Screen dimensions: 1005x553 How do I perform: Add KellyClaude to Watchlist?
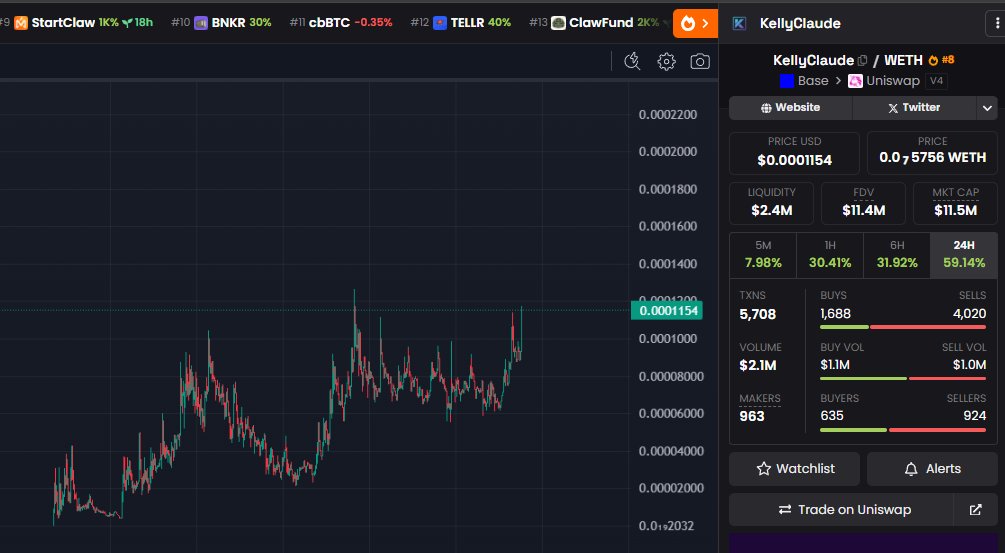(x=795, y=468)
